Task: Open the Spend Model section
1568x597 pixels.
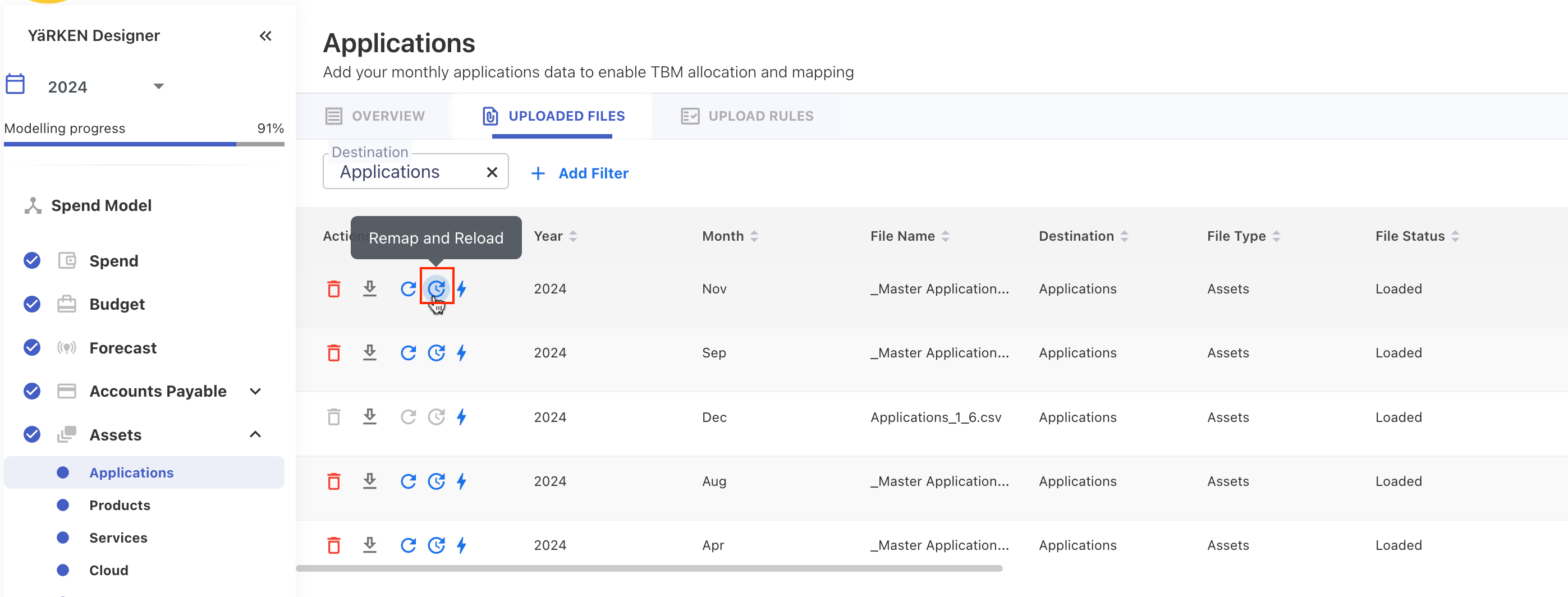Action: (101, 205)
